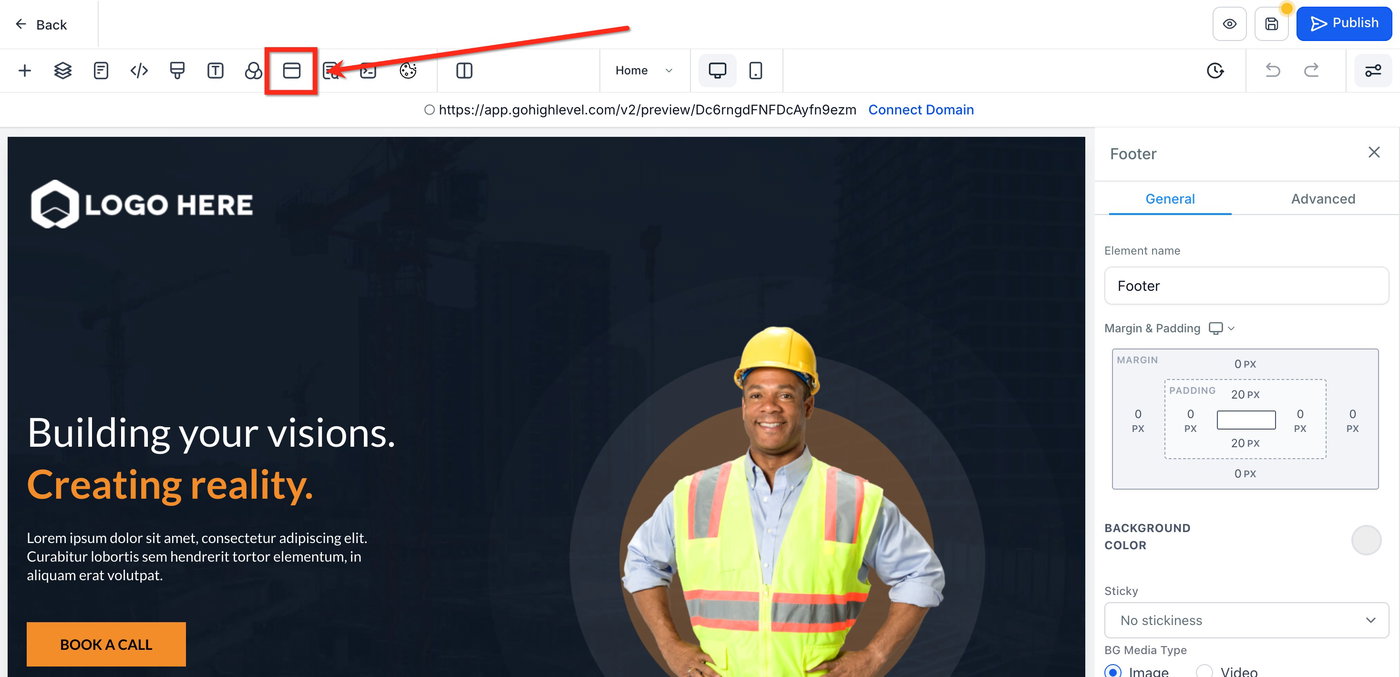1400x677 pixels.
Task: Edit the bottom margin value
Action: (1245, 474)
